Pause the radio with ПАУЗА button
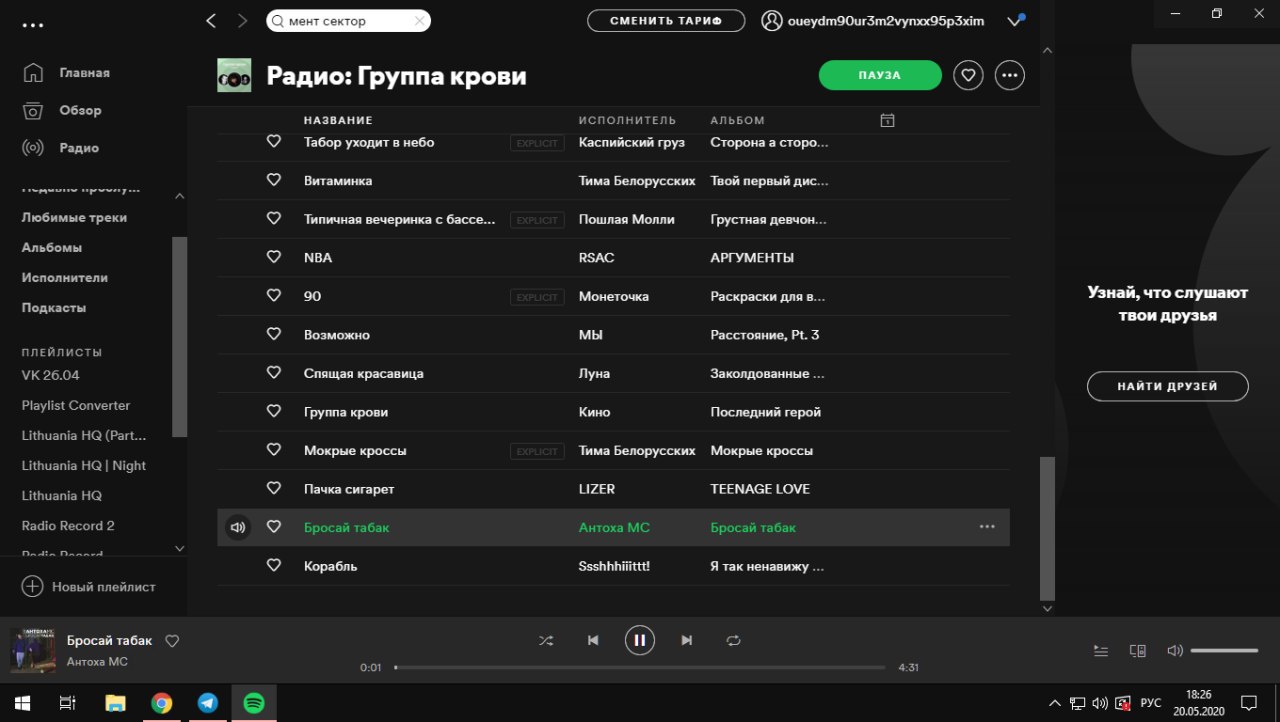 click(880, 75)
